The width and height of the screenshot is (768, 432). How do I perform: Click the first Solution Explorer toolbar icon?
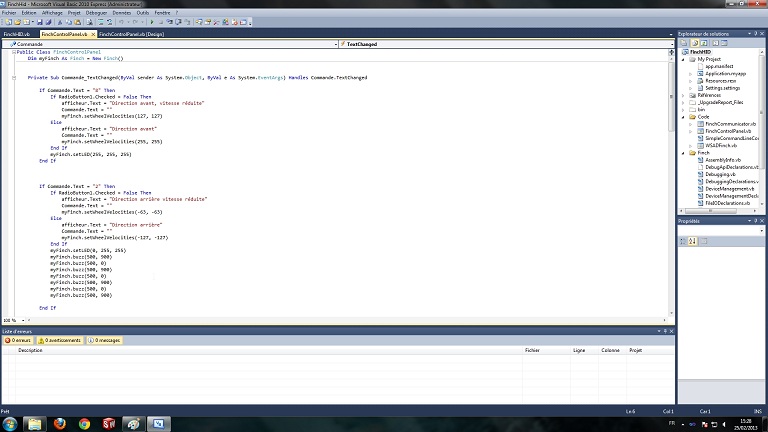[x=682, y=43]
